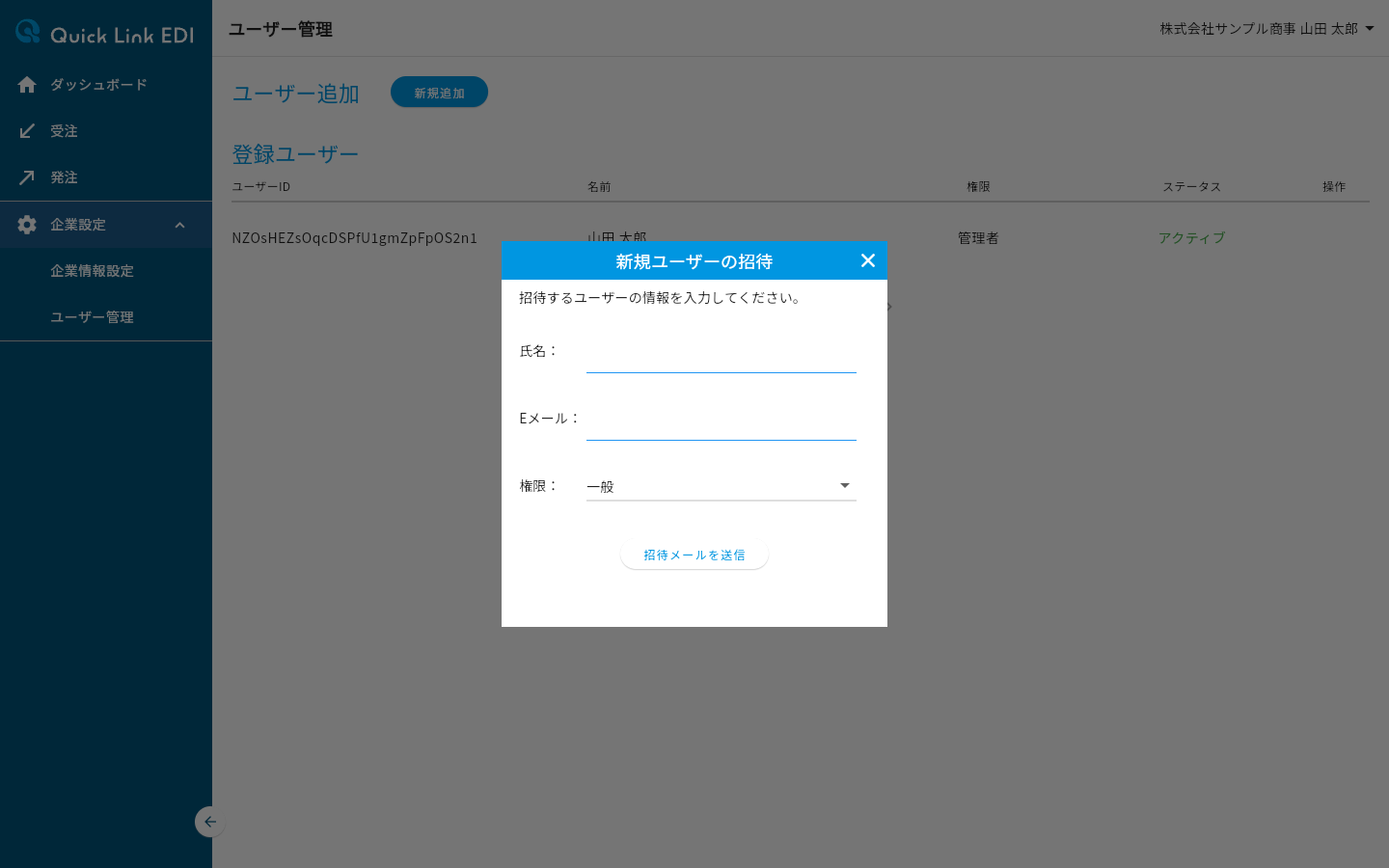1389x868 pixels.
Task: Click the 操作 column header
Action: coord(1334,187)
